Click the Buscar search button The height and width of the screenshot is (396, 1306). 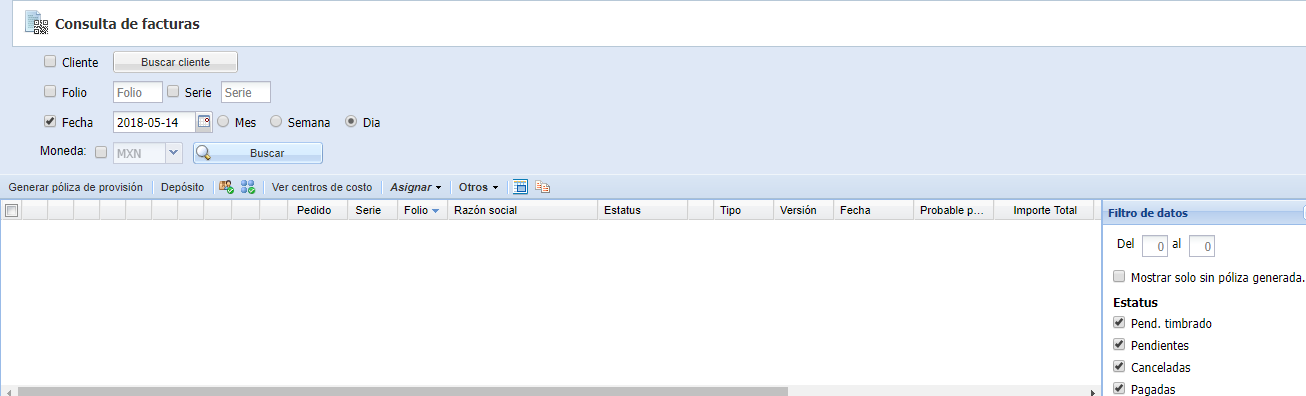click(x=258, y=153)
